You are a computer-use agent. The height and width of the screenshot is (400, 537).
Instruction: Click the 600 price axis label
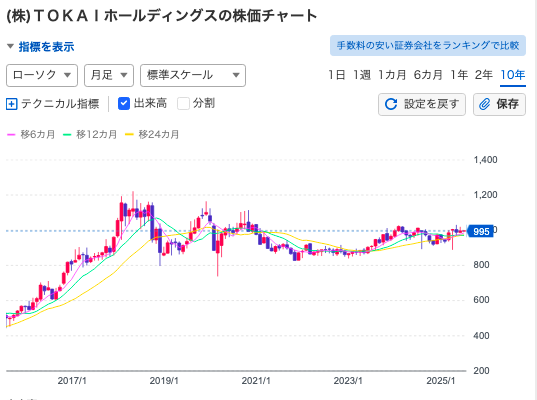pyautogui.click(x=481, y=300)
